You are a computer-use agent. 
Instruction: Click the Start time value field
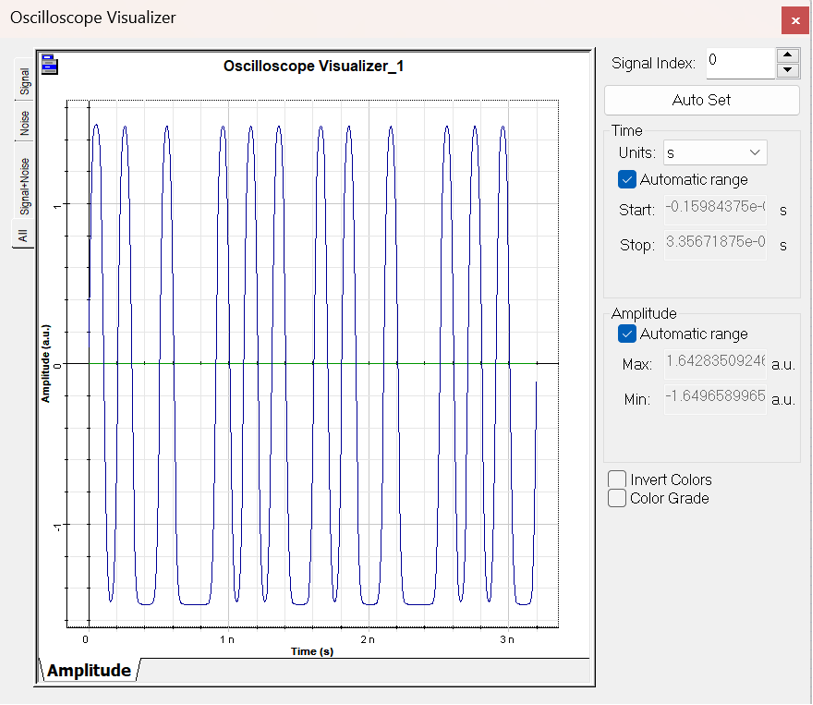[x=714, y=210]
